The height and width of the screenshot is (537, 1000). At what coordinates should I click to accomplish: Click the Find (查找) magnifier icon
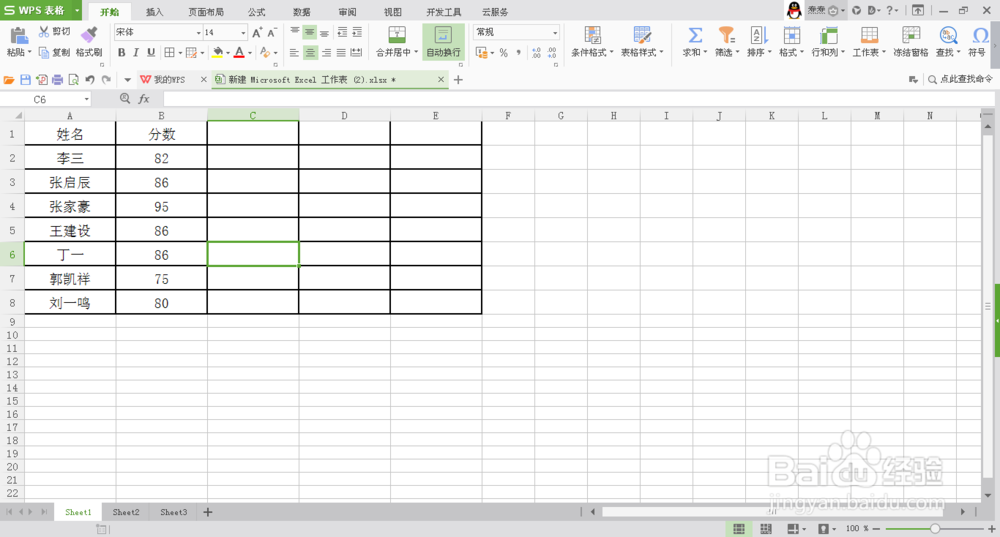tap(948, 35)
